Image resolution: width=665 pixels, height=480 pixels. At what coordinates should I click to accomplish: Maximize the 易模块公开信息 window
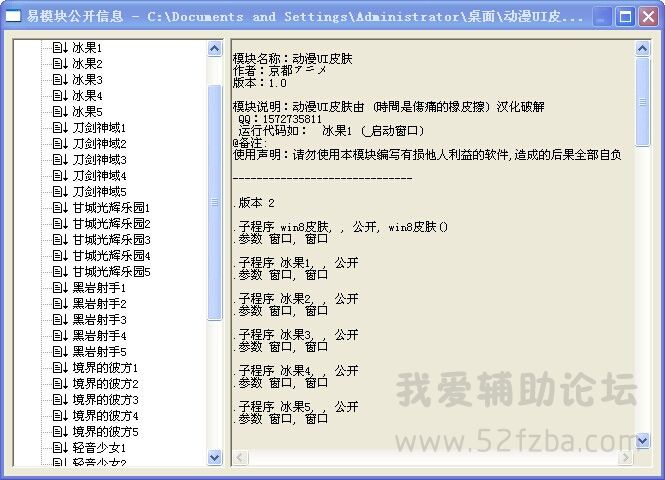coord(625,17)
